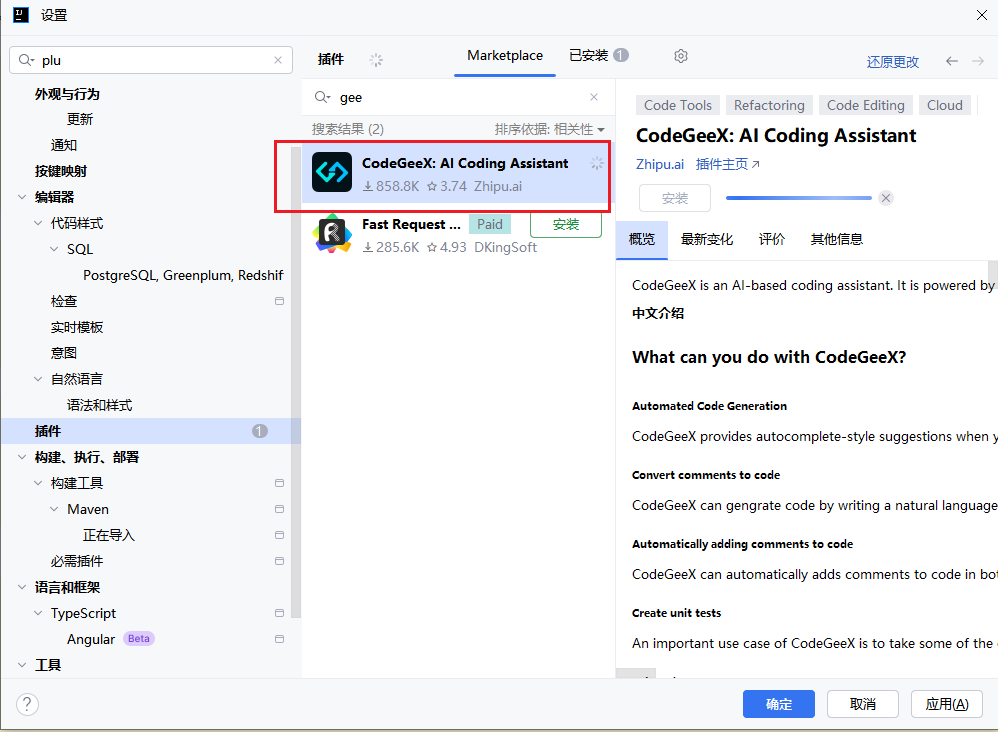This screenshot has width=998, height=732.
Task: Collapse the 代码样式 tree node
Action: coord(38,223)
